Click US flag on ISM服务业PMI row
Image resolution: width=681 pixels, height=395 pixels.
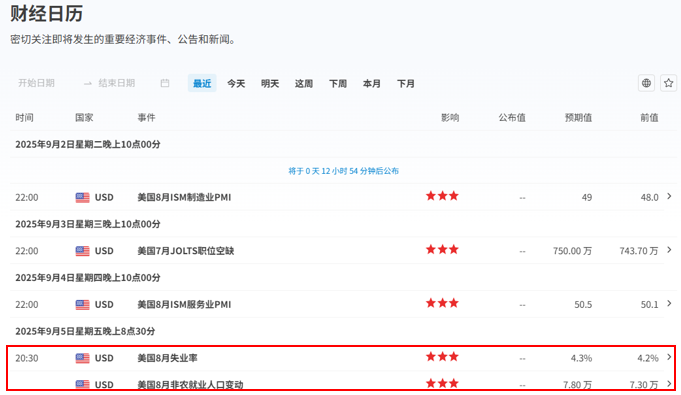[x=83, y=305]
